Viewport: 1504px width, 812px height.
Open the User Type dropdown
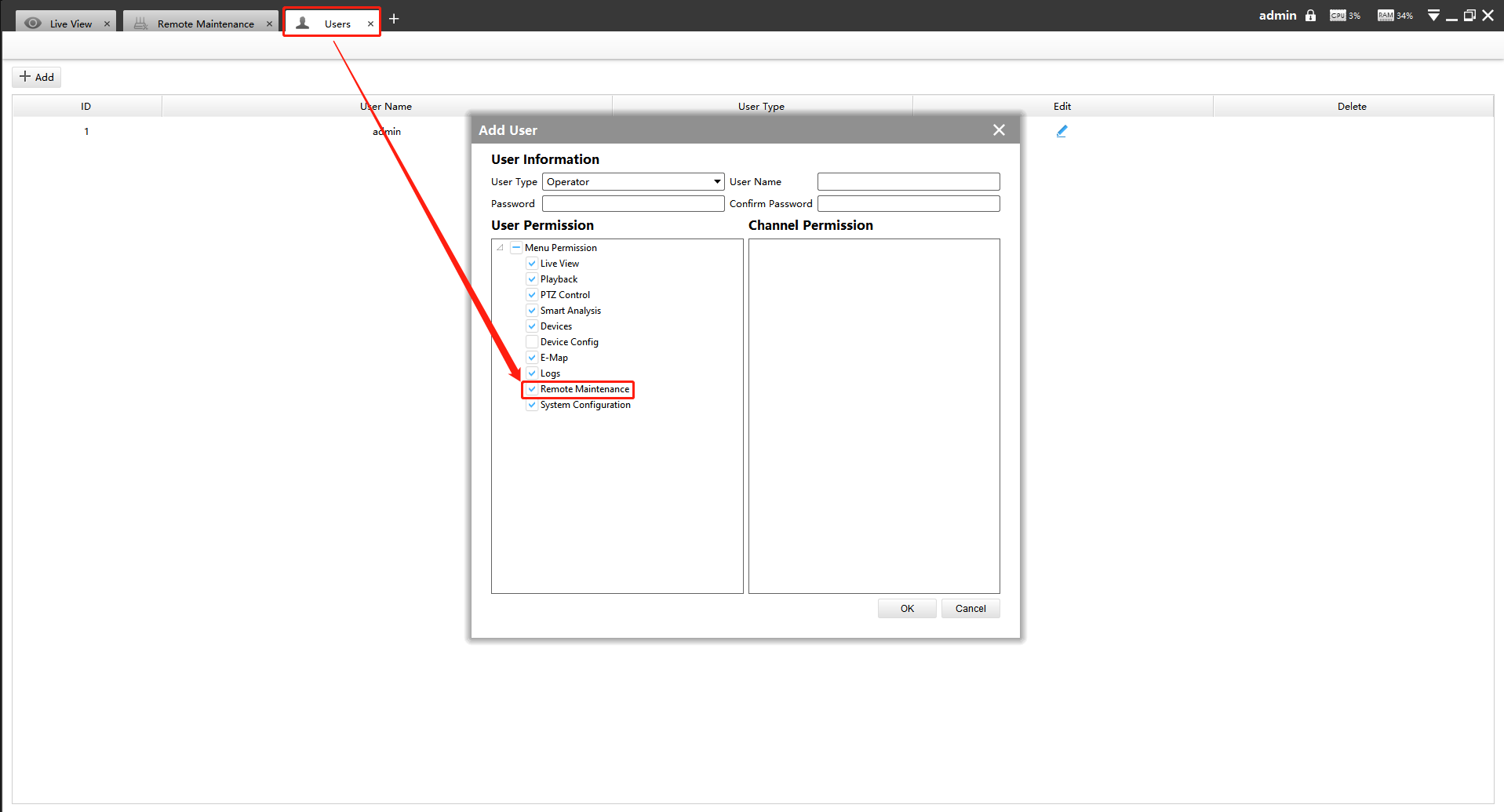(x=632, y=182)
